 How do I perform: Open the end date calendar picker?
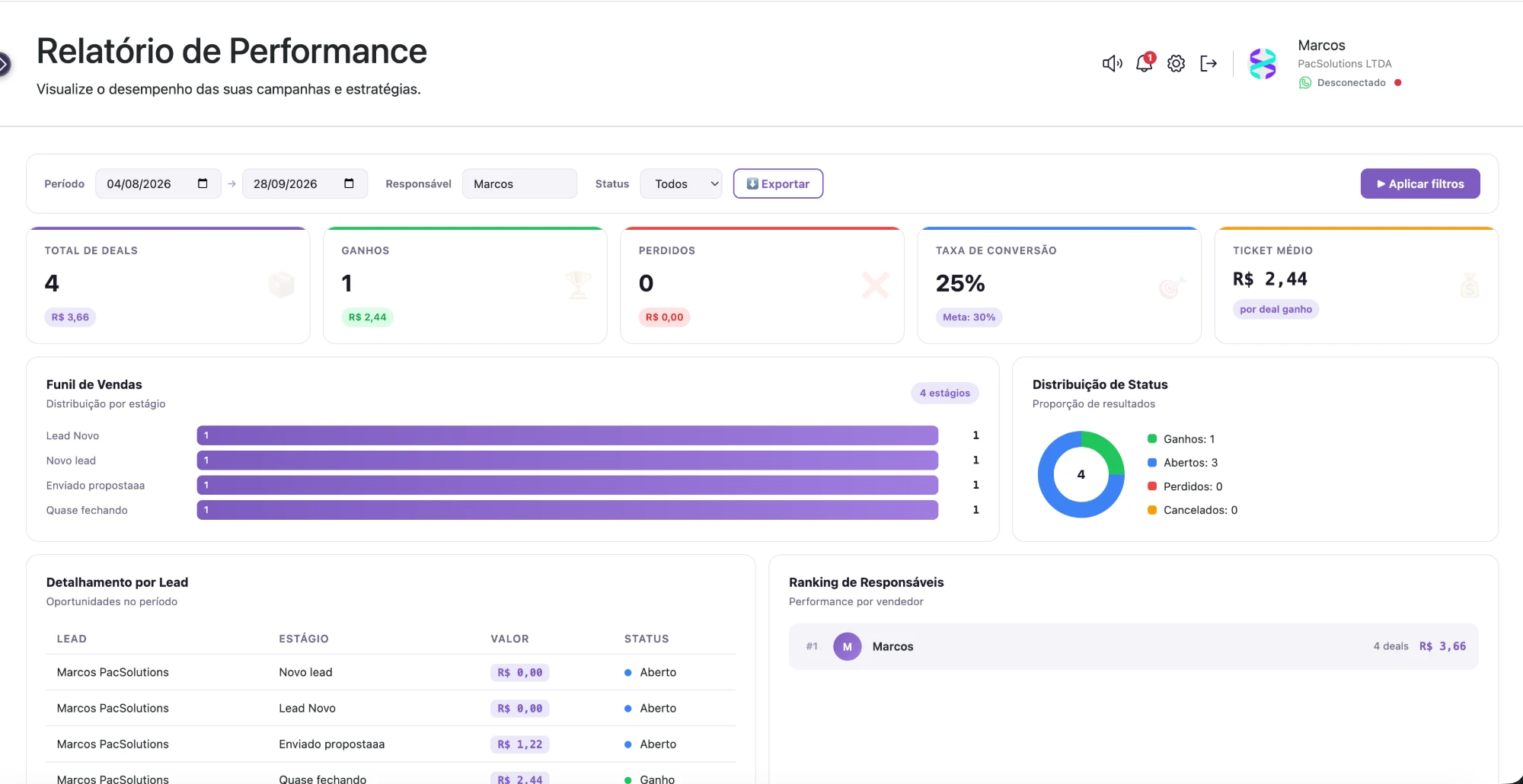tap(349, 183)
